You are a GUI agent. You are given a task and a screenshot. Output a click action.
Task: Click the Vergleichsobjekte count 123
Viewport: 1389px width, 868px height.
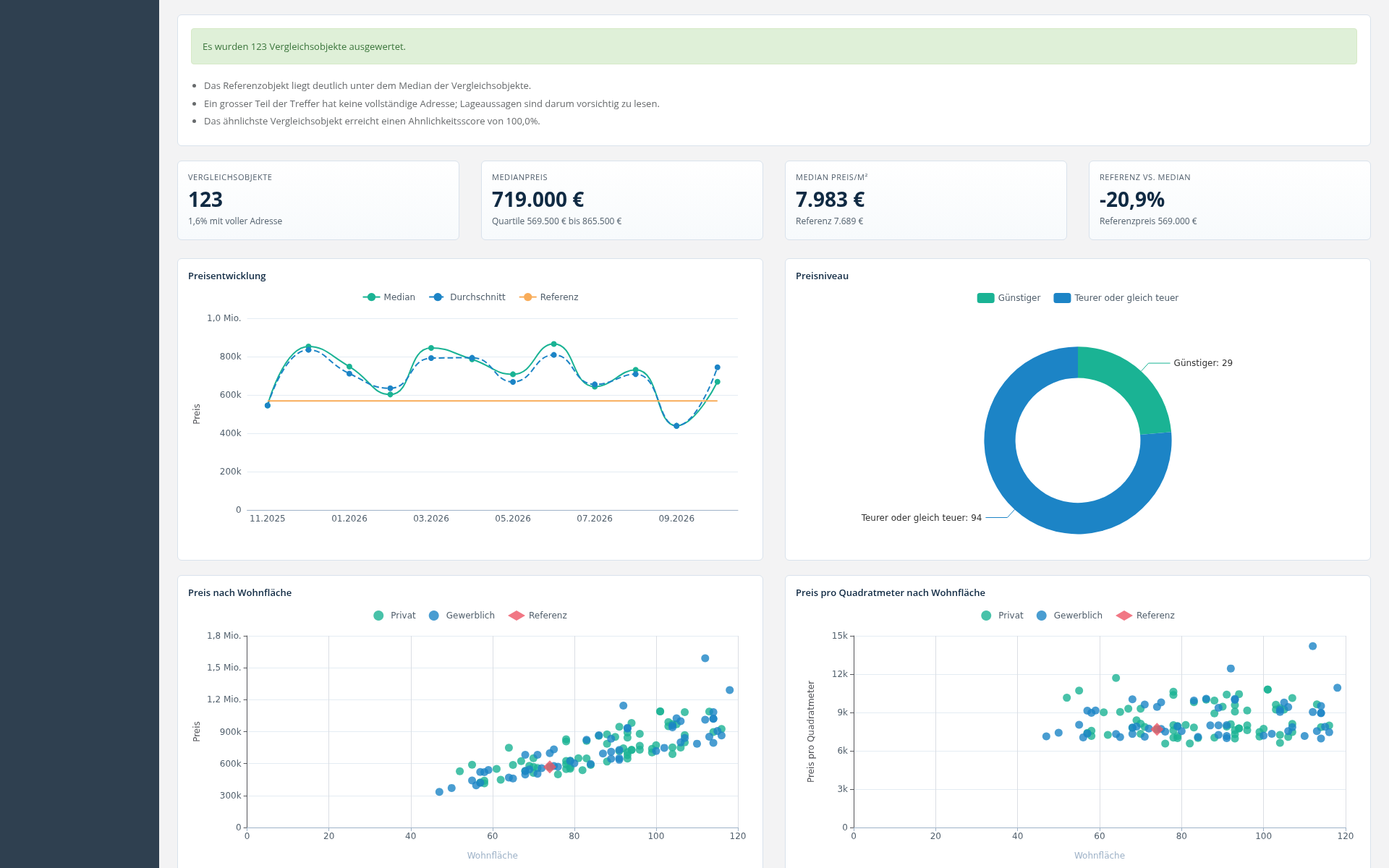(205, 200)
